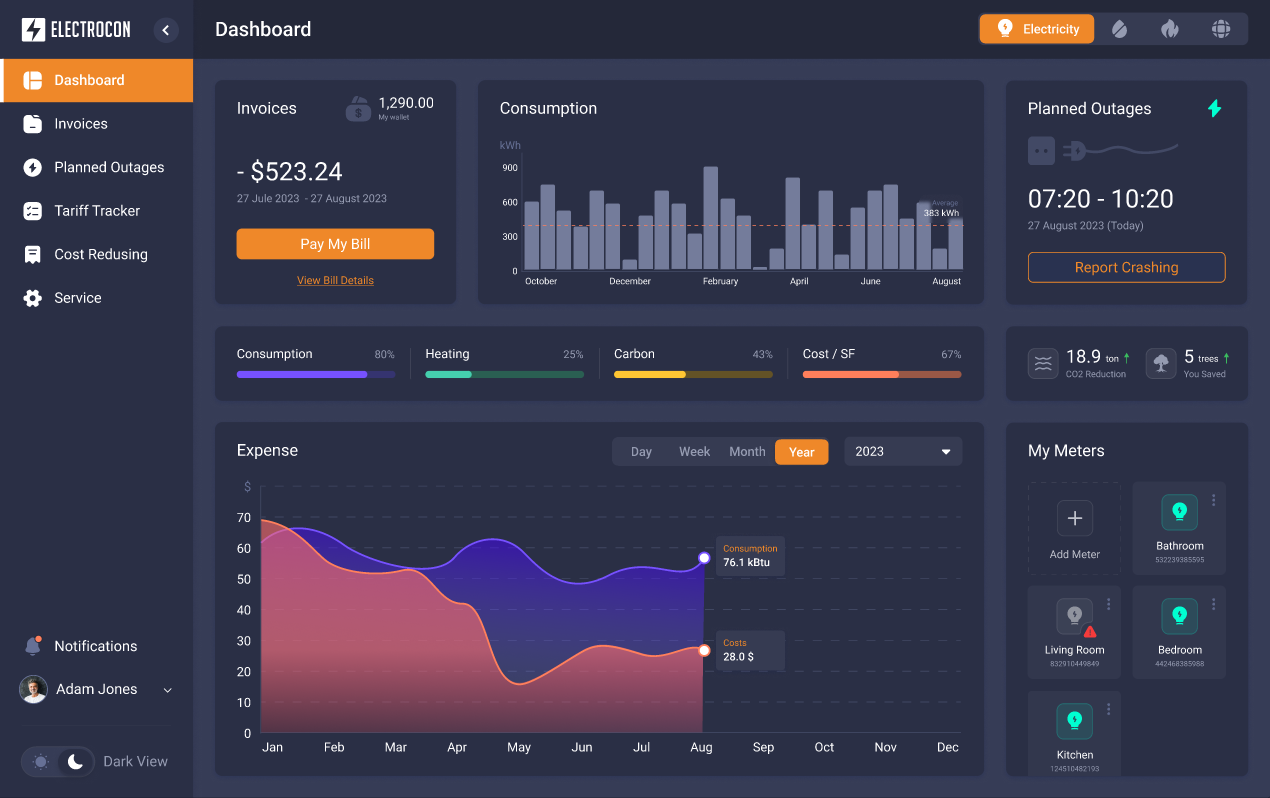Viewport: 1270px width, 798px height.
Task: Toggle the Dark View switch
Action: tap(59, 762)
